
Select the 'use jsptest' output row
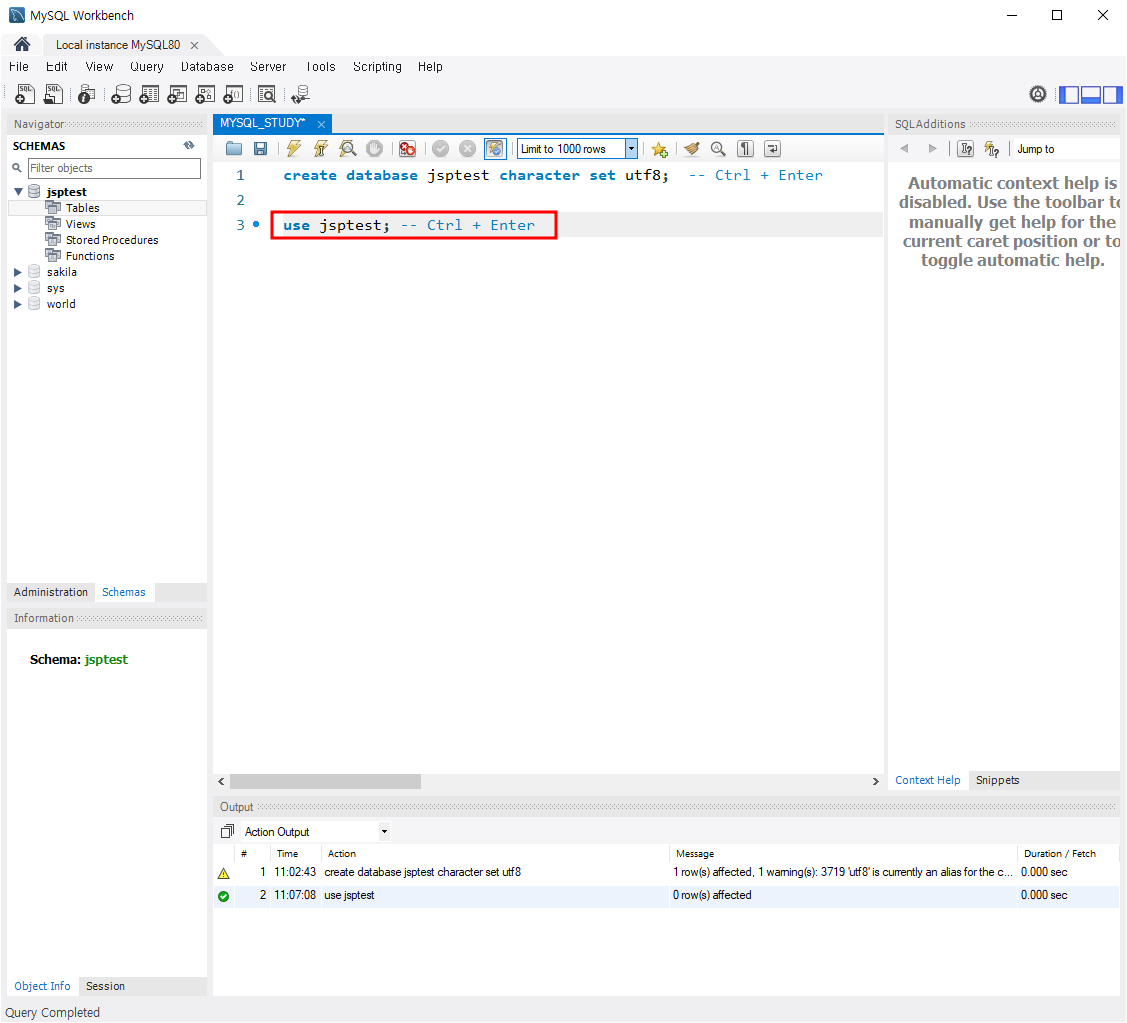point(666,895)
